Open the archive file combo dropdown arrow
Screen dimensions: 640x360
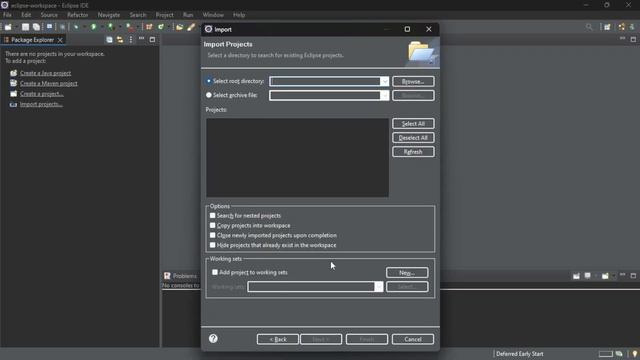coord(384,96)
